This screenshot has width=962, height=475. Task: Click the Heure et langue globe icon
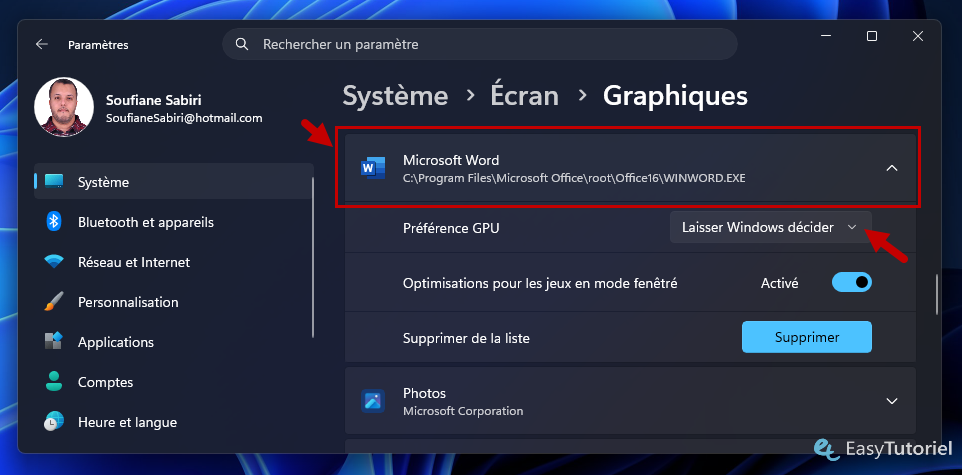(54, 422)
